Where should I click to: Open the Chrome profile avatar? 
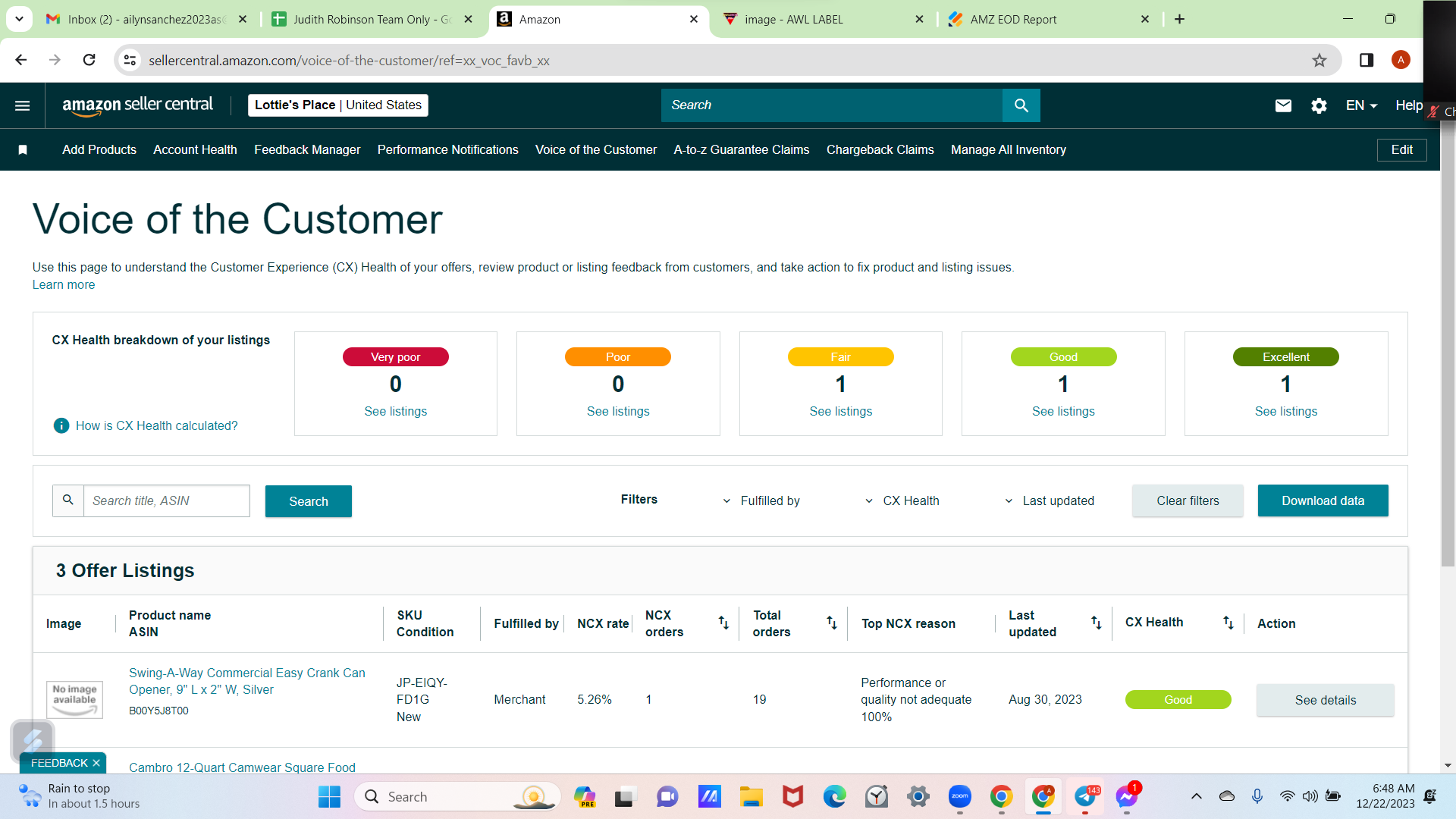tap(1401, 60)
